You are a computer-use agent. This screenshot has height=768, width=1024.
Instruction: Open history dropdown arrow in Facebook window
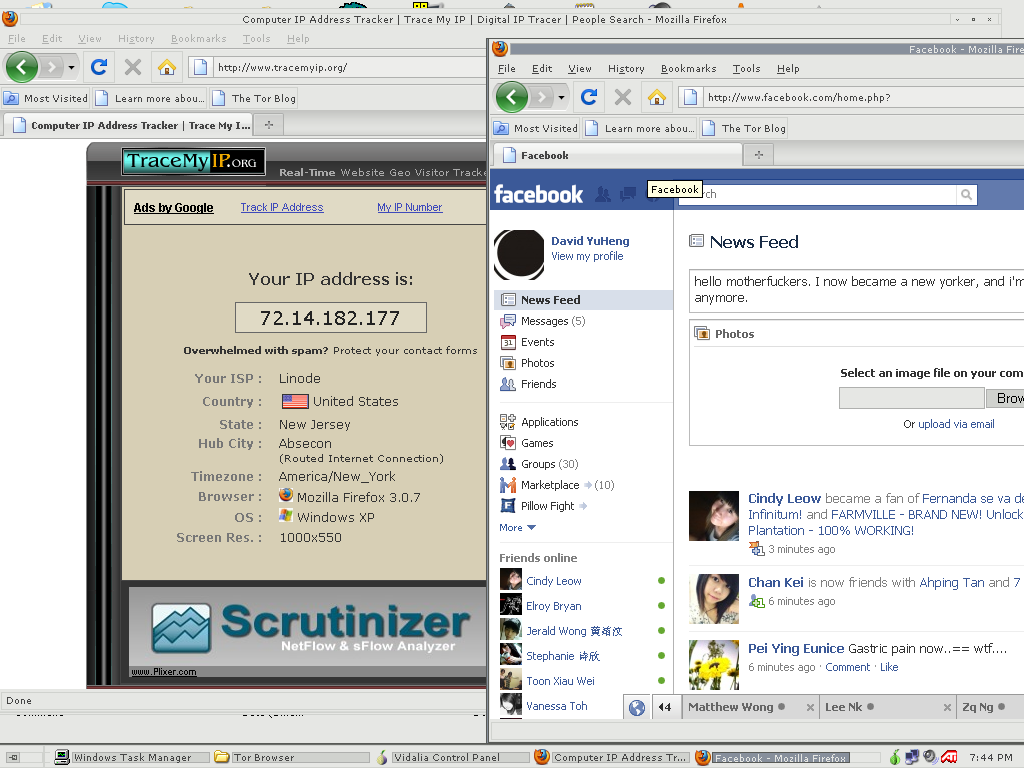(561, 98)
